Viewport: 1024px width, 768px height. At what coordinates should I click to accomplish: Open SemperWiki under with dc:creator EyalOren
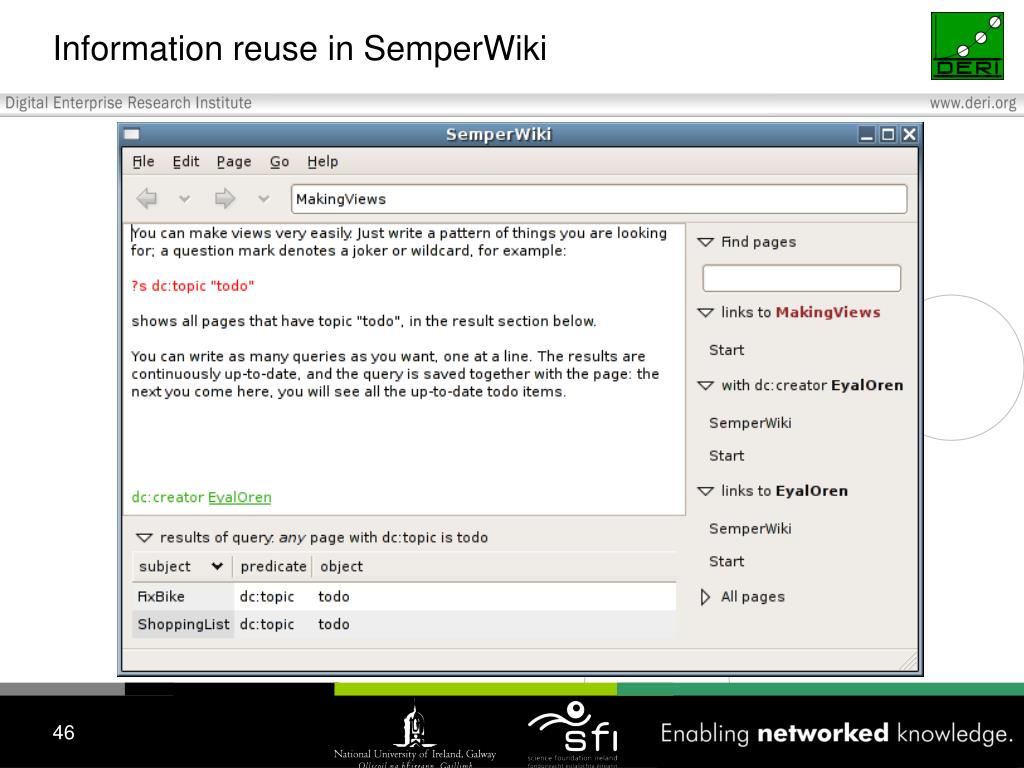tap(750, 423)
